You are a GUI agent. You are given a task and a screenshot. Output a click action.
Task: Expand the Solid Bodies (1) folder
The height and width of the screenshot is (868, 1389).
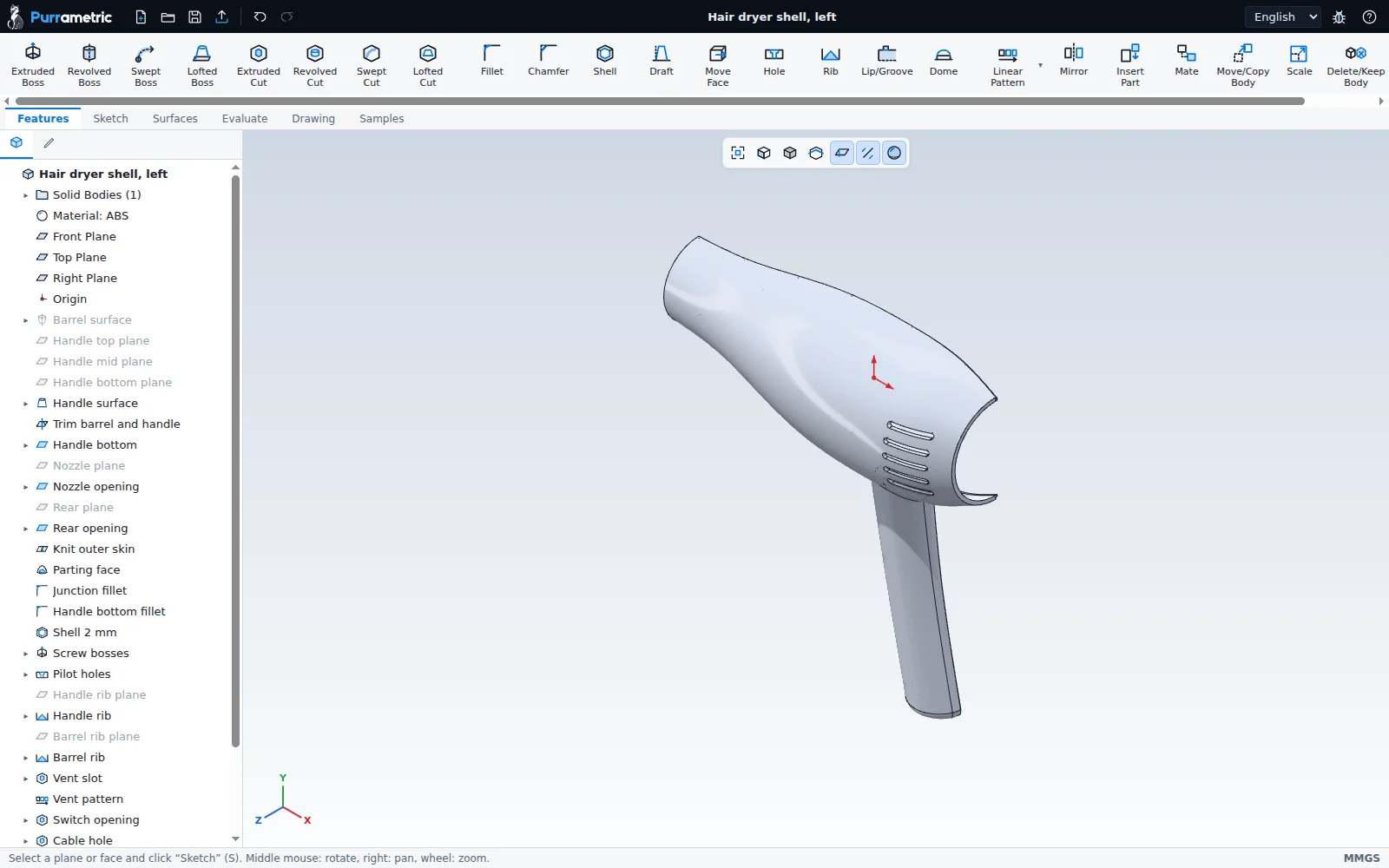pyautogui.click(x=26, y=195)
